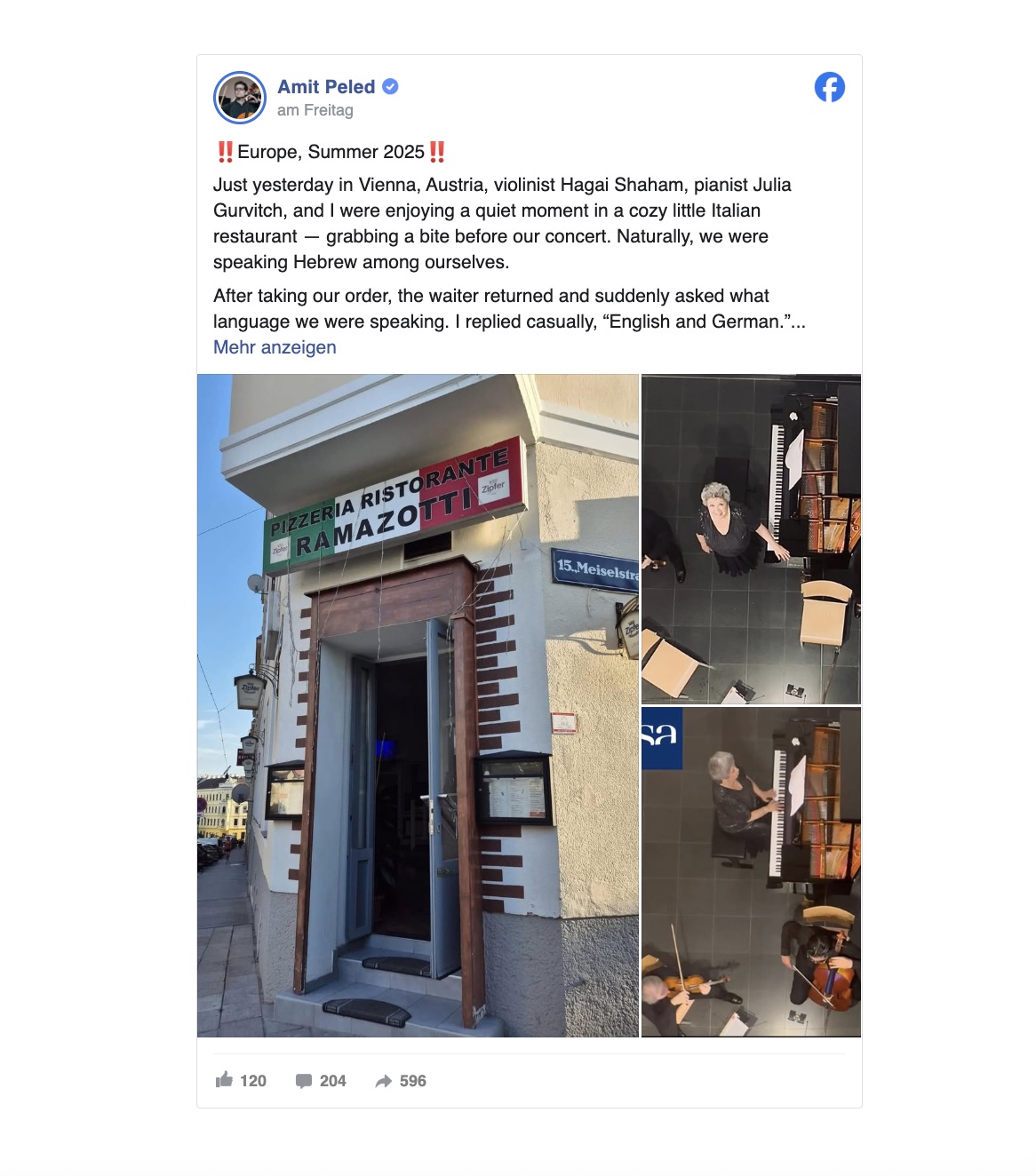The image size is (1036, 1176).
Task: Click Amit Peled's profile picture
Action: click(x=240, y=98)
